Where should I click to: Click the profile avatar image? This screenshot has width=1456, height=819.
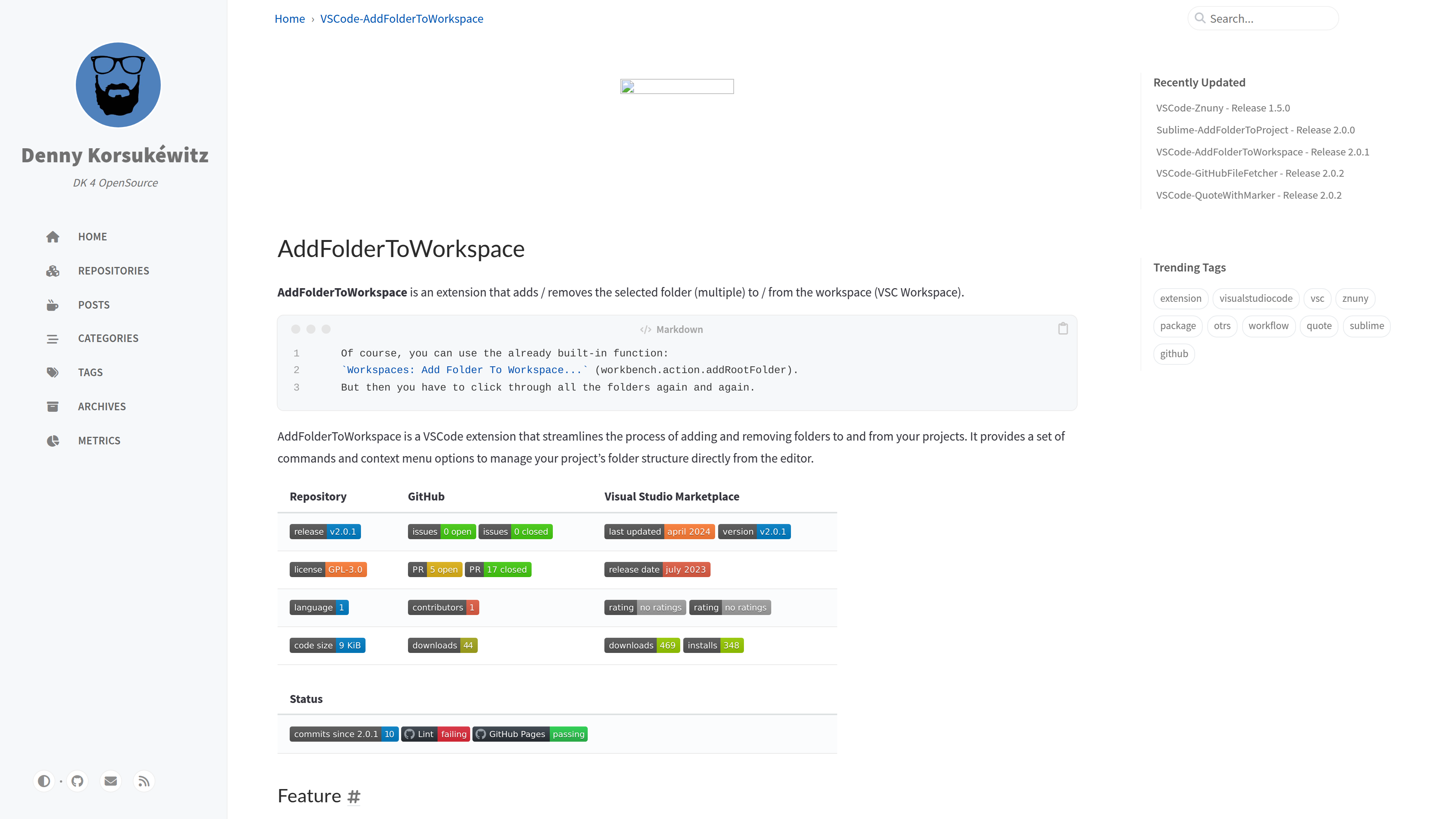click(x=118, y=85)
